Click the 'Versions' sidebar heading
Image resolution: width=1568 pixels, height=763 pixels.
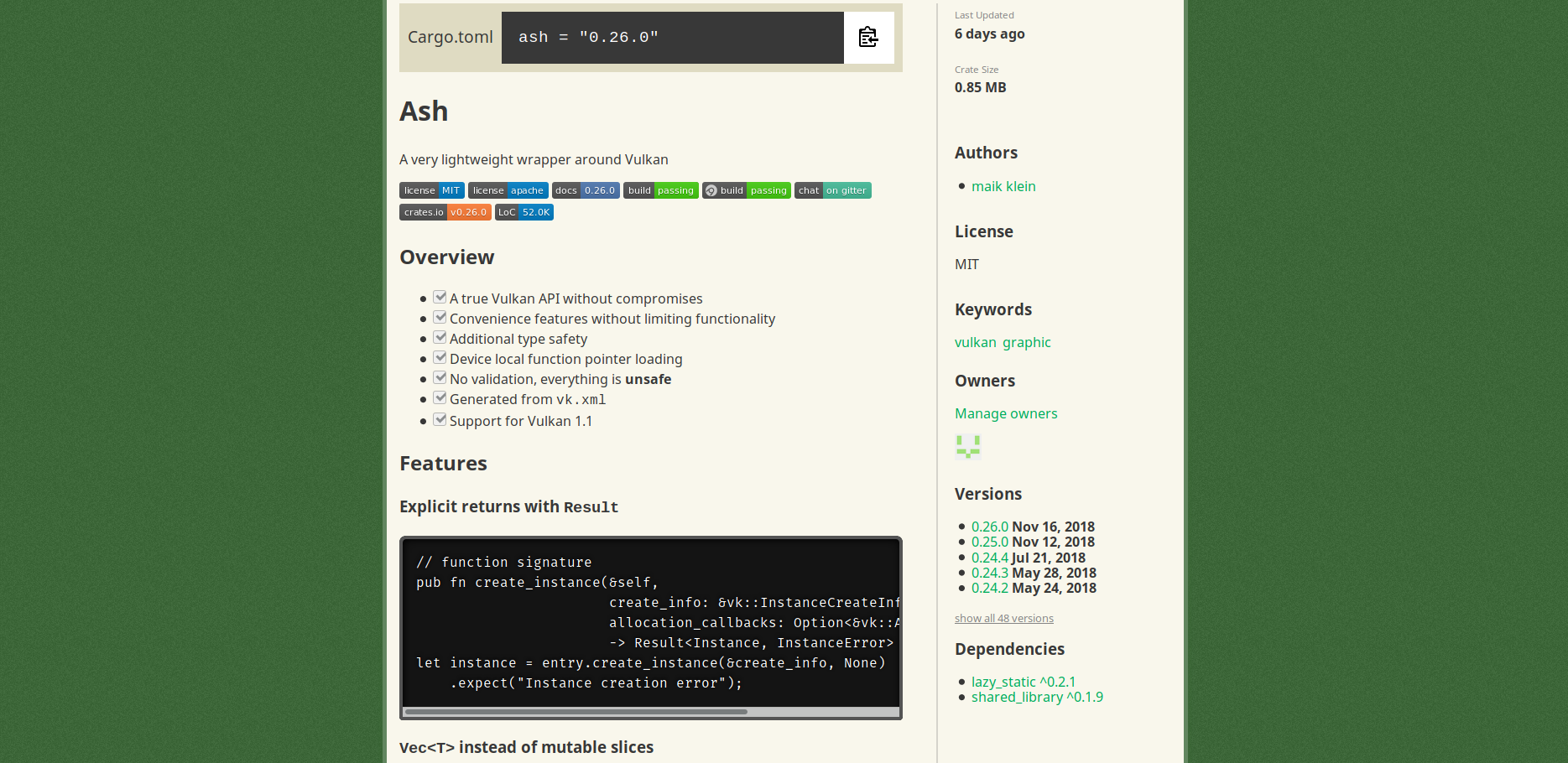[x=988, y=494]
